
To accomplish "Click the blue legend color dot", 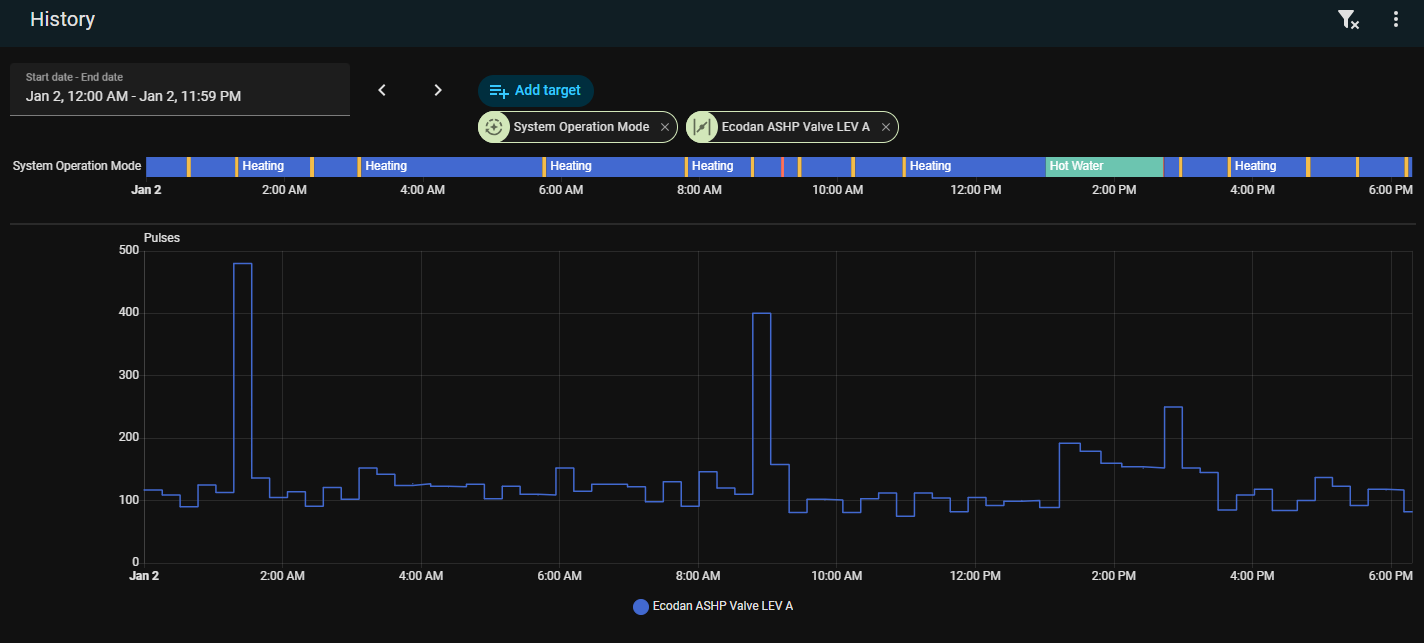I will point(641,606).
